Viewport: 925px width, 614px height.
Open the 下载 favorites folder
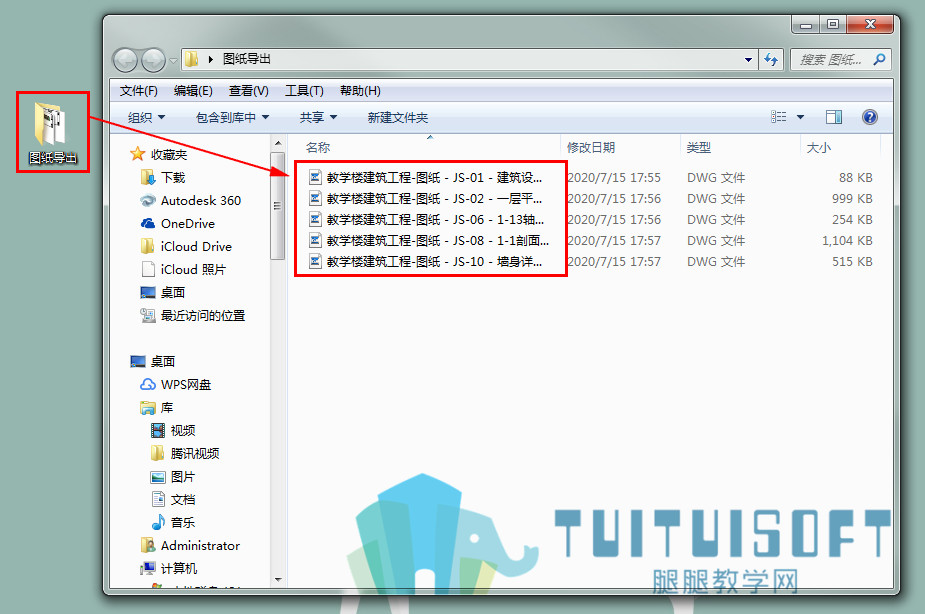163,178
